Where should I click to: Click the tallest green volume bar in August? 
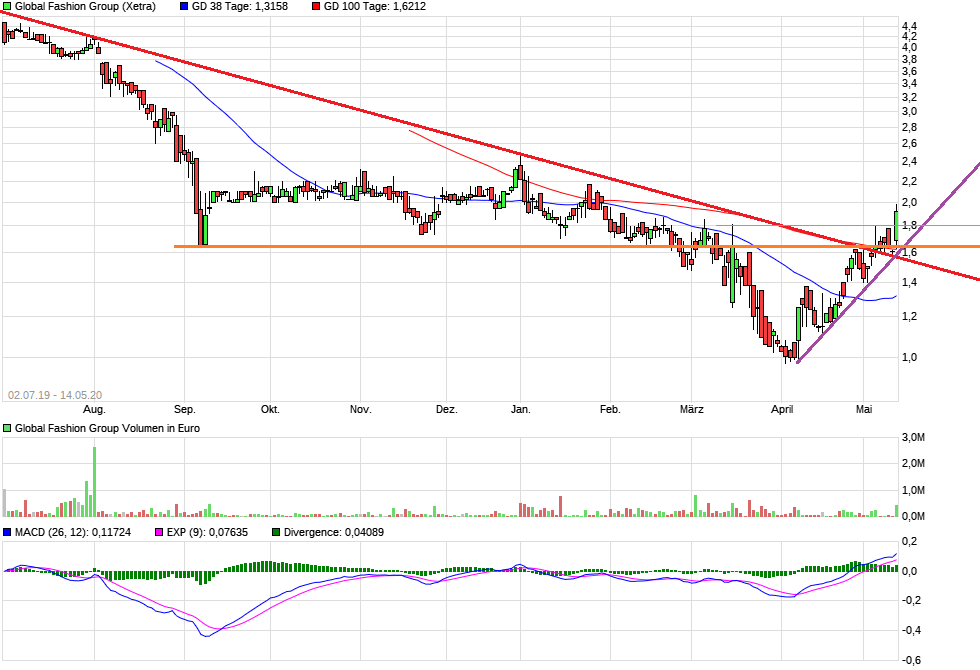pos(95,482)
